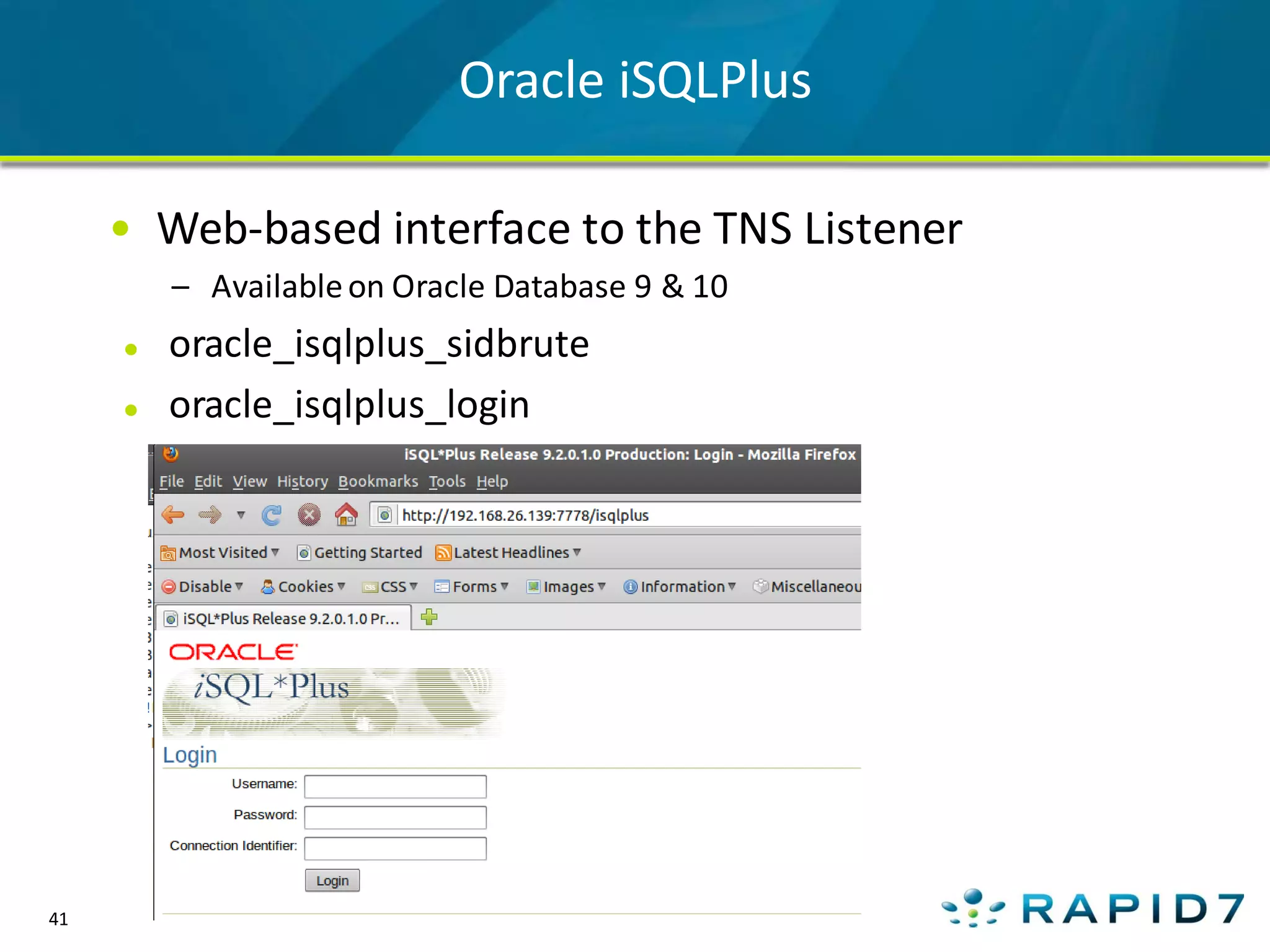Click the Oracle logo on the page
1270x952 pixels.
click(233, 652)
